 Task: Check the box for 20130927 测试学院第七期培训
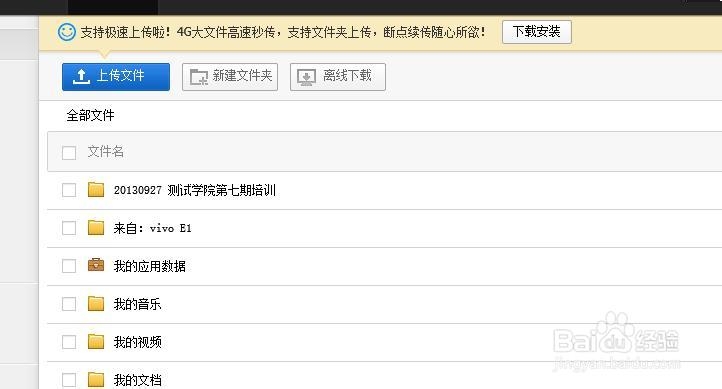[x=69, y=190]
